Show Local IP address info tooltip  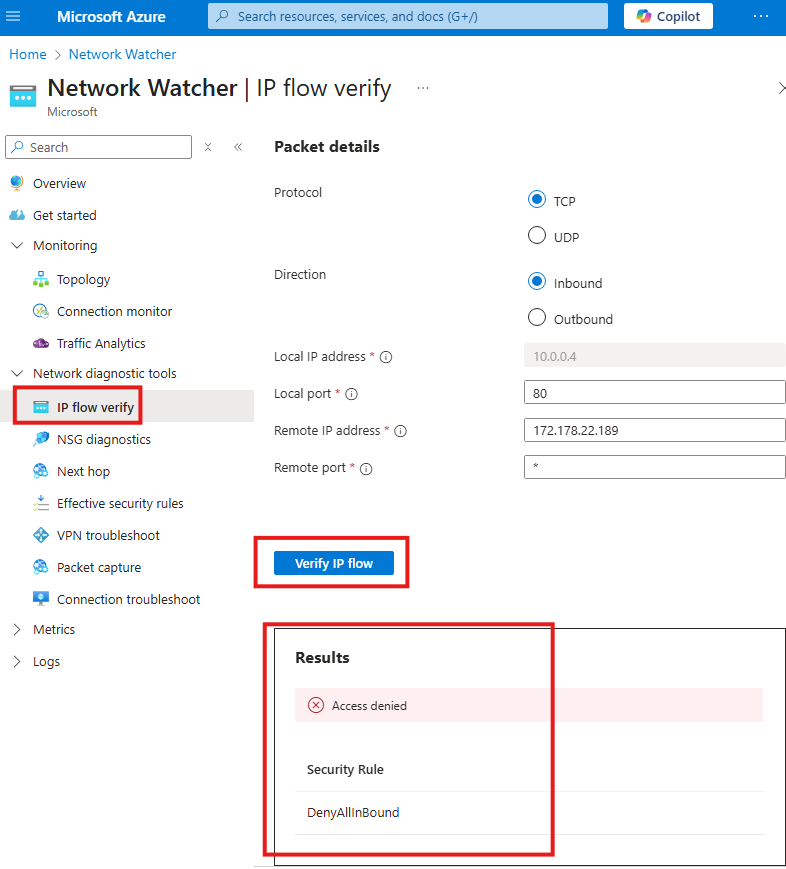tap(386, 357)
